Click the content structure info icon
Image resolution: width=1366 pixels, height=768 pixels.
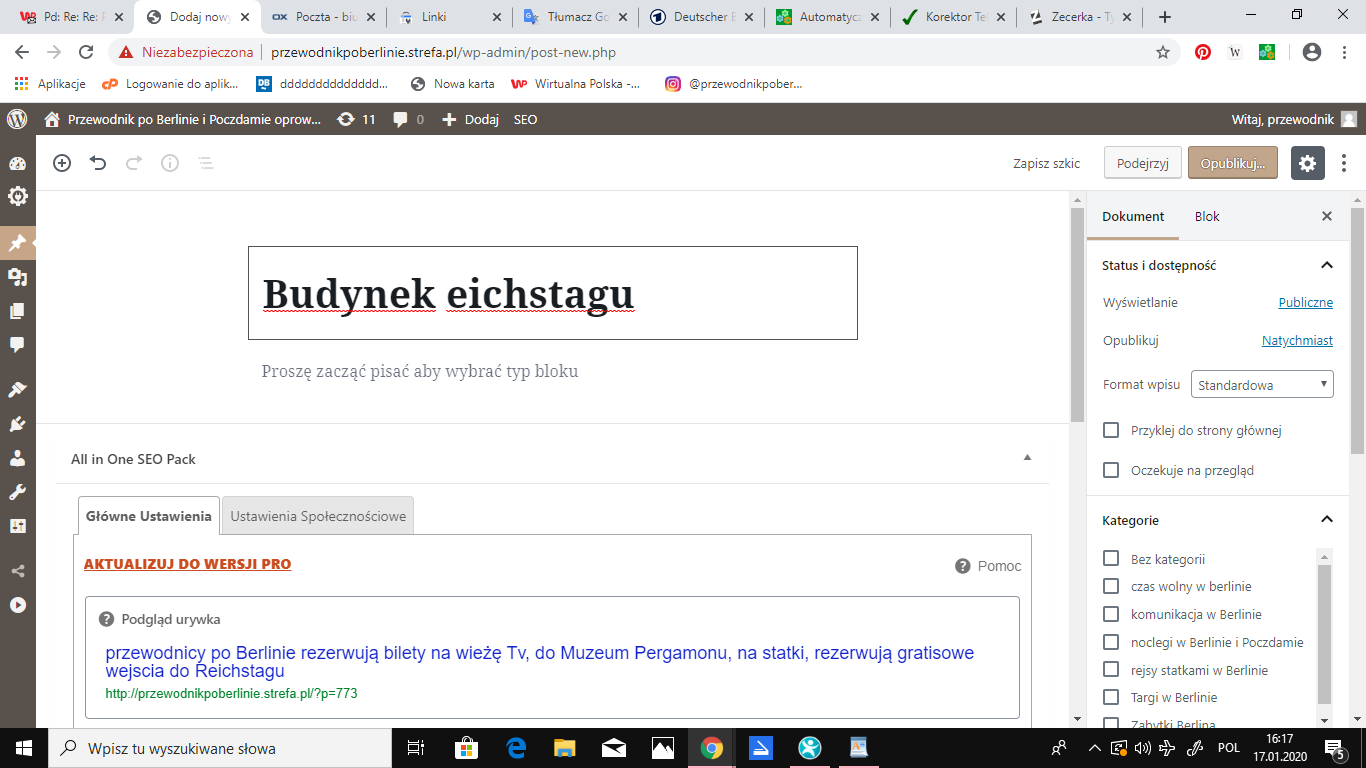point(170,163)
